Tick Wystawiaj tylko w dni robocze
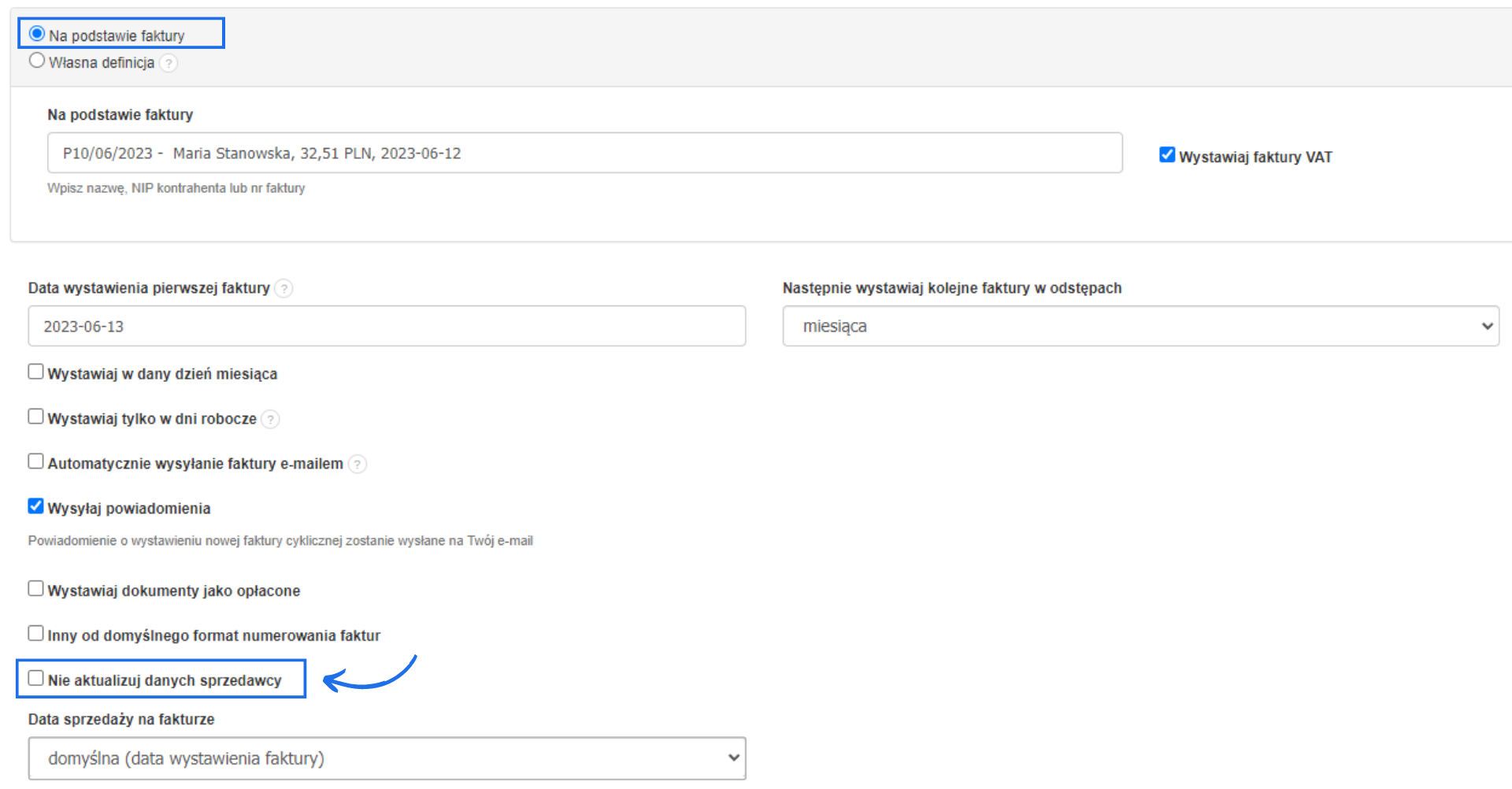The image size is (1512, 789). point(36,417)
